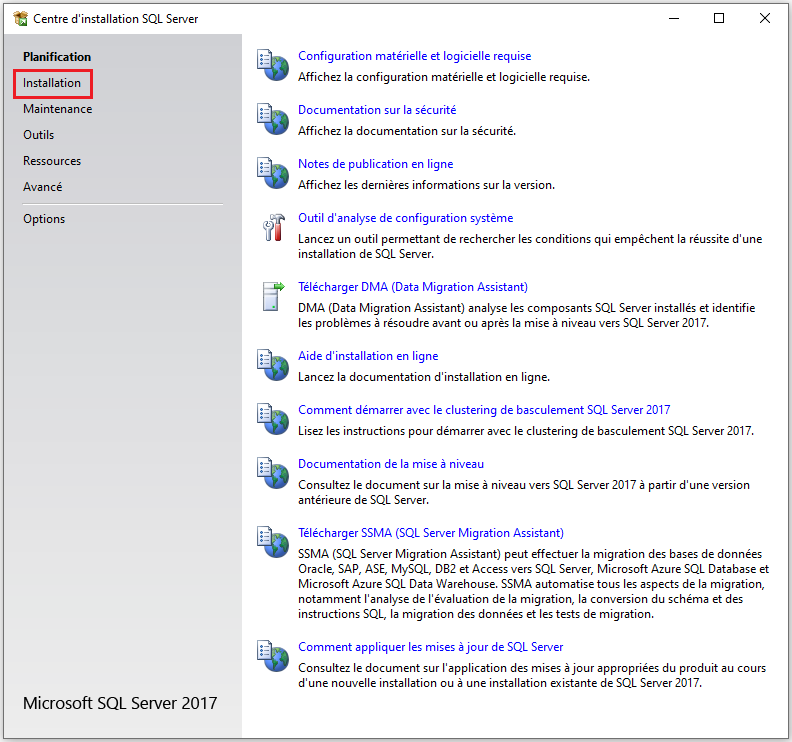Click the server download icon beside Télécharger DMA
Image resolution: width=792 pixels, height=742 pixels.
pos(273,296)
